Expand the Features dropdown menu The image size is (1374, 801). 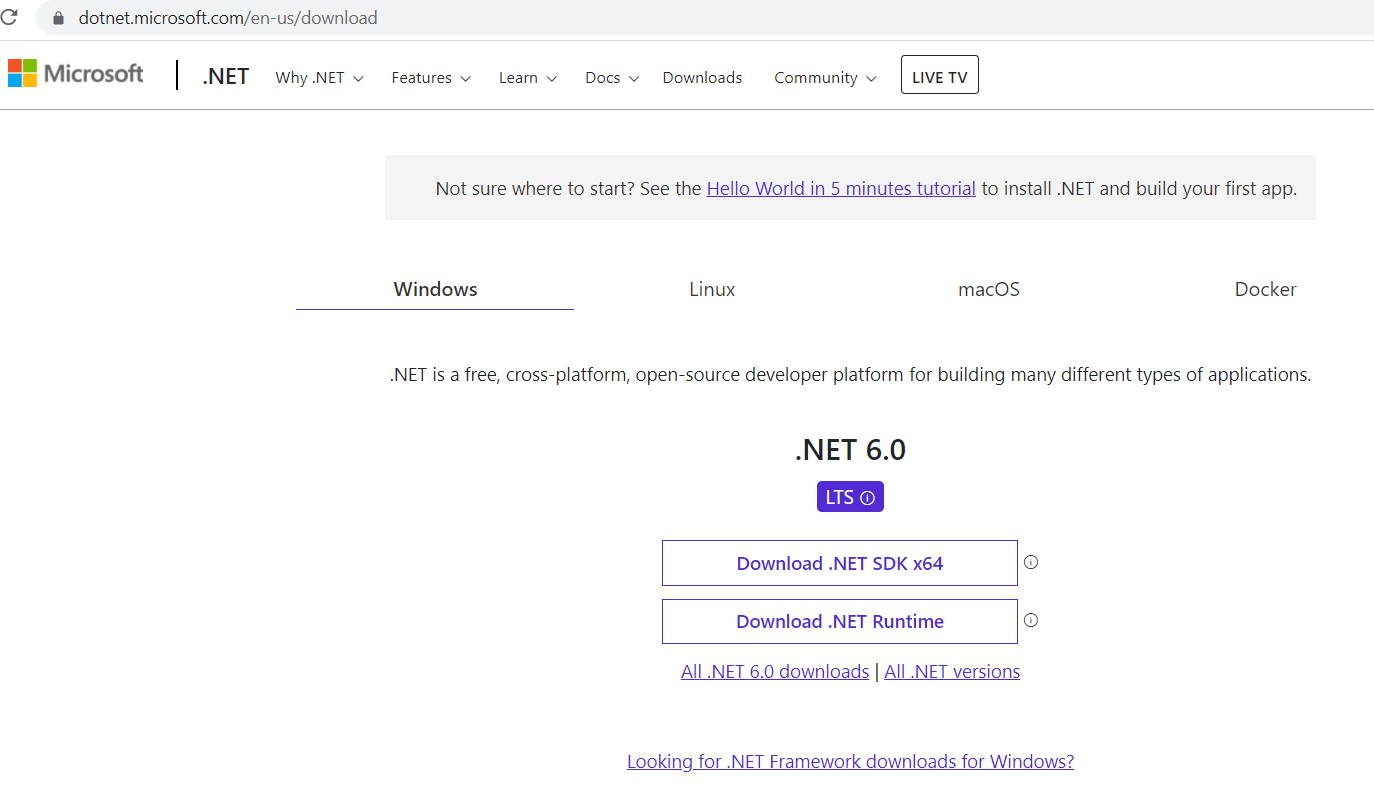(431, 77)
